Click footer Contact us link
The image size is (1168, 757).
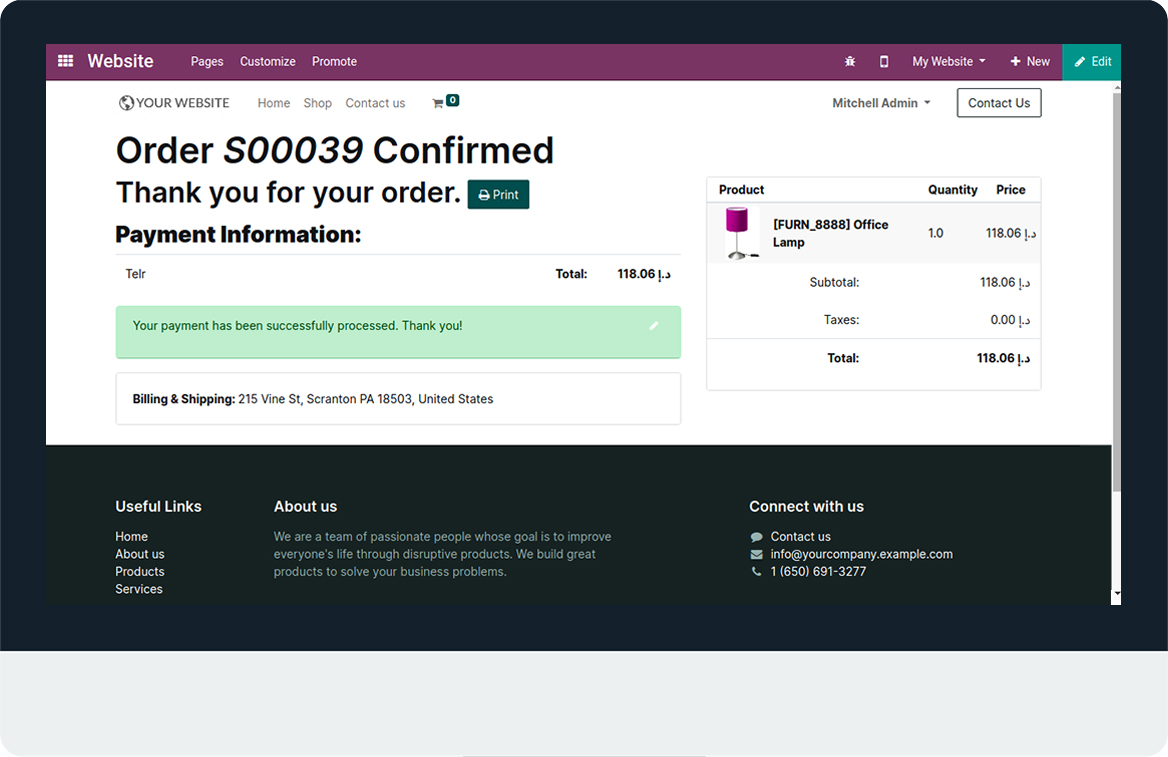(x=800, y=536)
